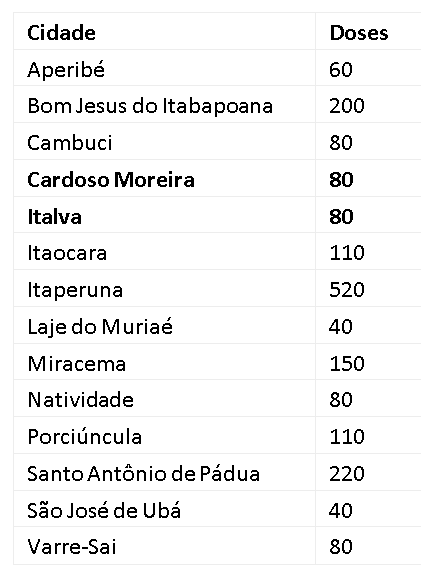421x578 pixels.
Task: Click the 520 doses value for Itaperuna
Action: (347, 290)
